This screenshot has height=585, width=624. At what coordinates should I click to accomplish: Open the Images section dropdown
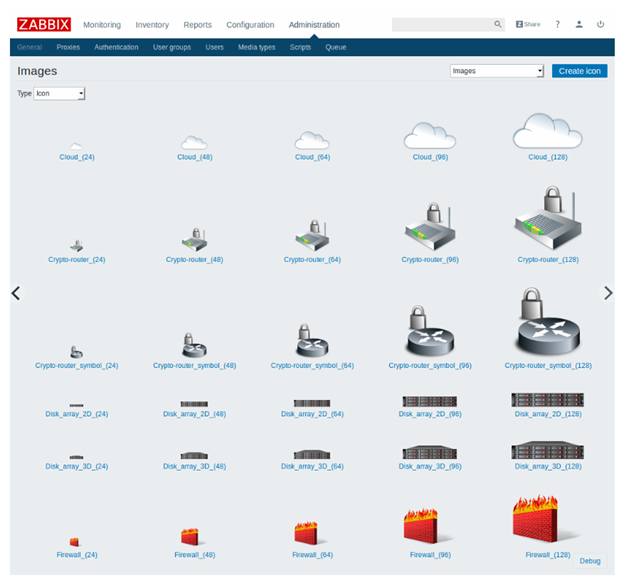(x=497, y=71)
